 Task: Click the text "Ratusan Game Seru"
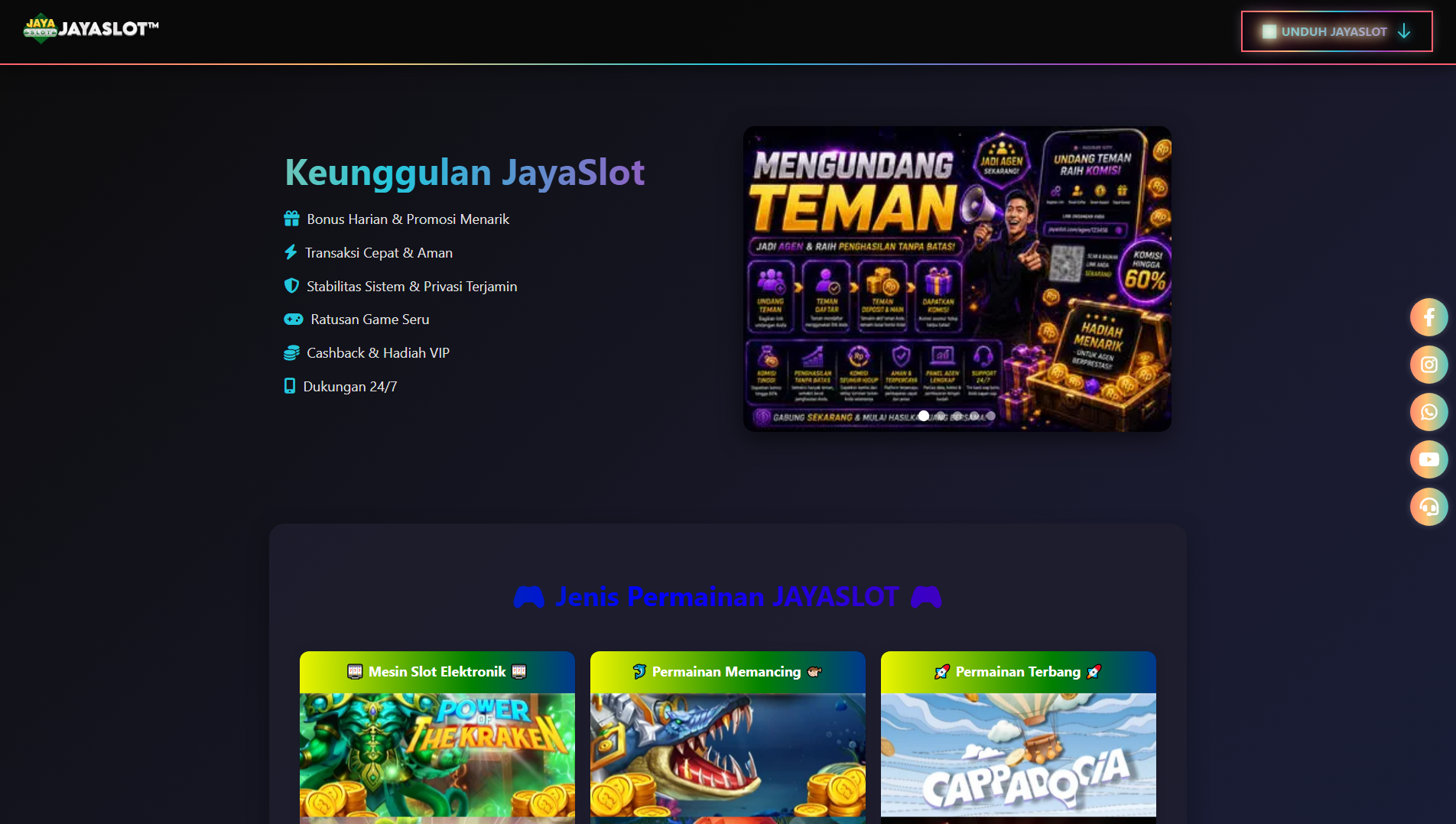point(370,320)
